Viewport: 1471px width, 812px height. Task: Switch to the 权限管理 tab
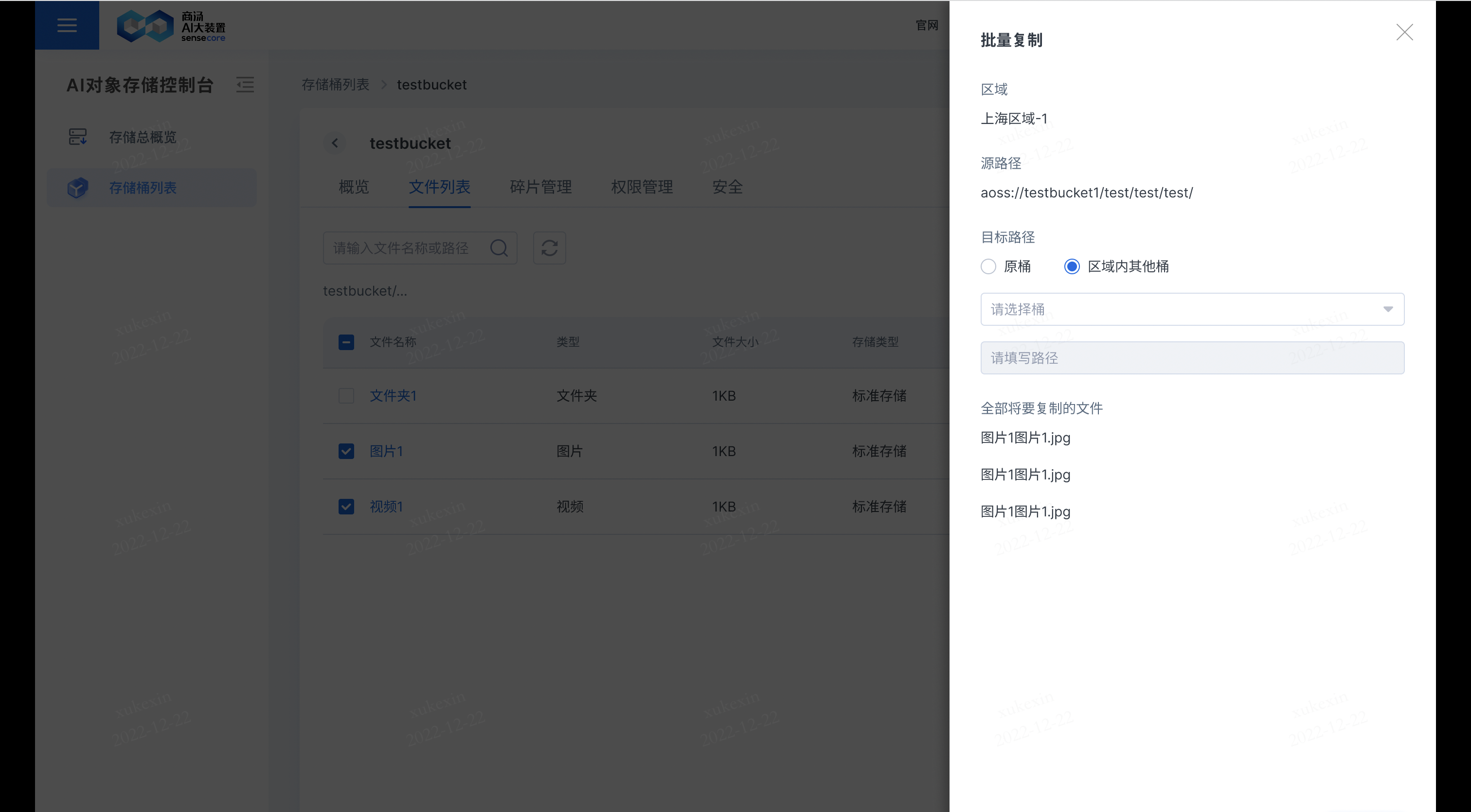point(641,187)
